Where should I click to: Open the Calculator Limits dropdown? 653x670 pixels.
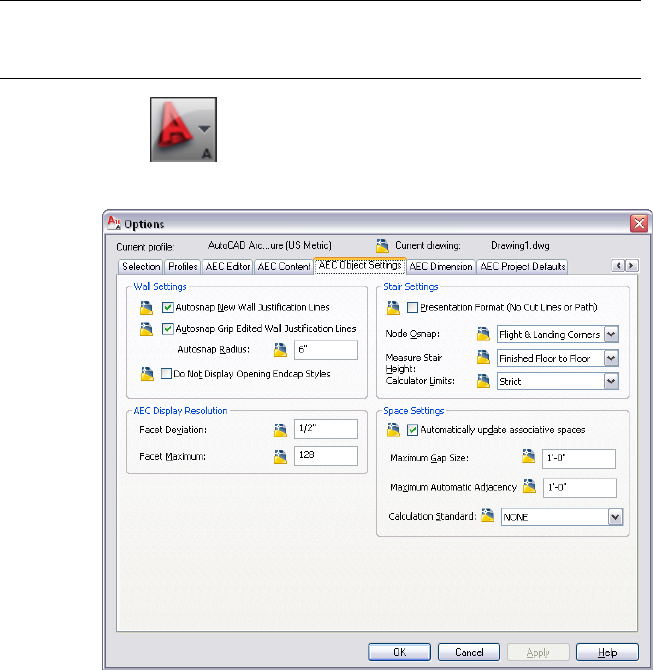pos(612,381)
